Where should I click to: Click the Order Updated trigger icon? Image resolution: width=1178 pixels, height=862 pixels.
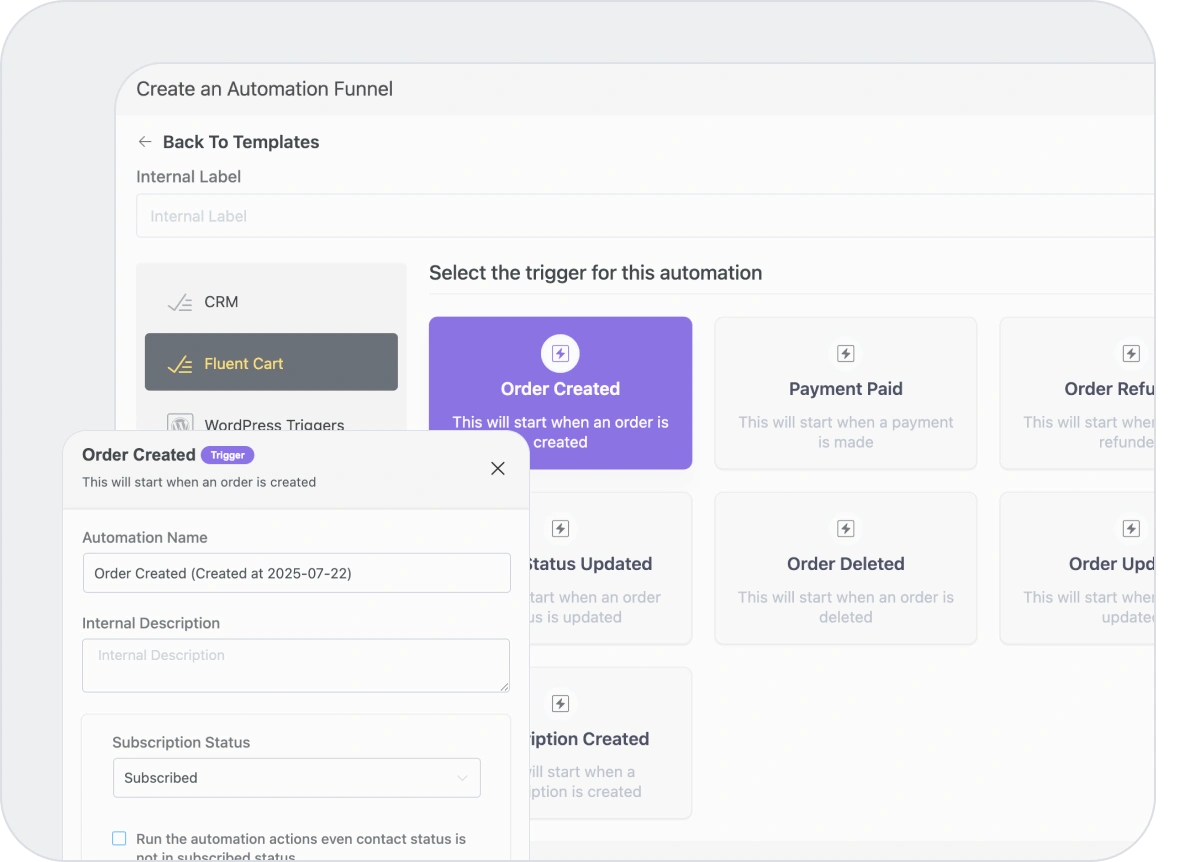click(1131, 528)
